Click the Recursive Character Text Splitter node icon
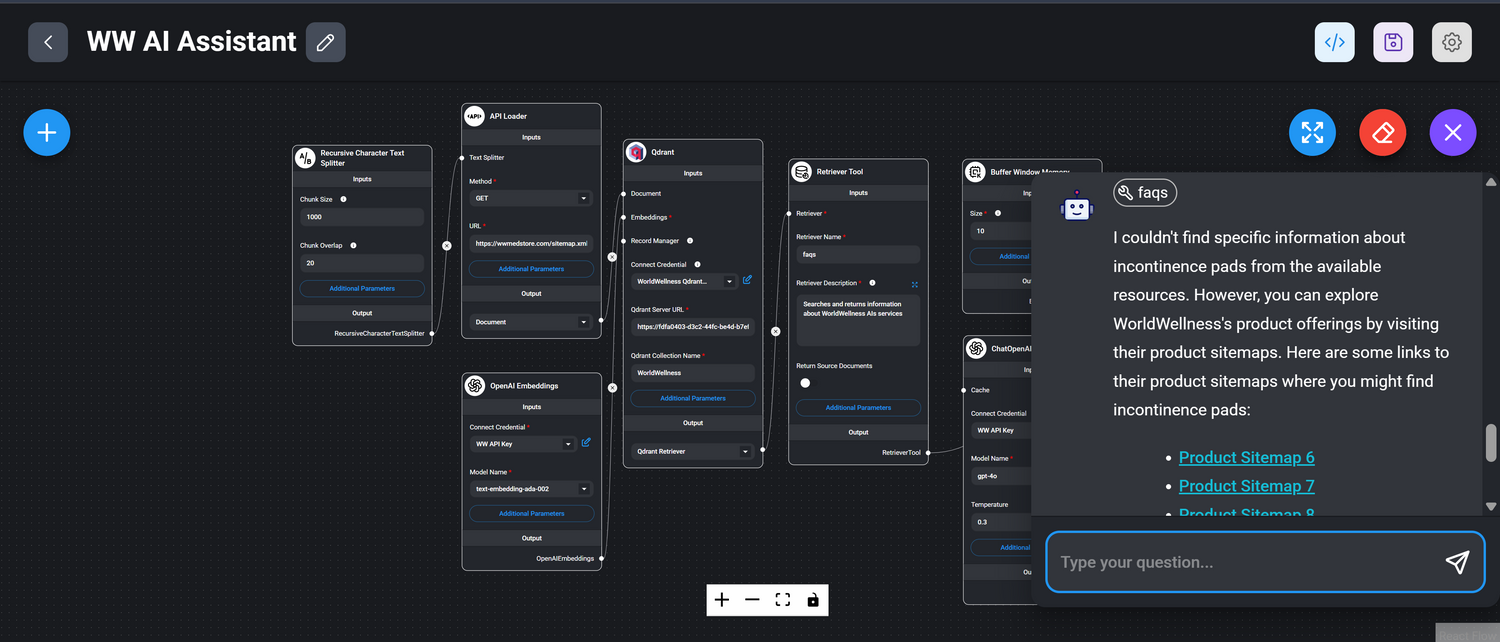 point(305,158)
